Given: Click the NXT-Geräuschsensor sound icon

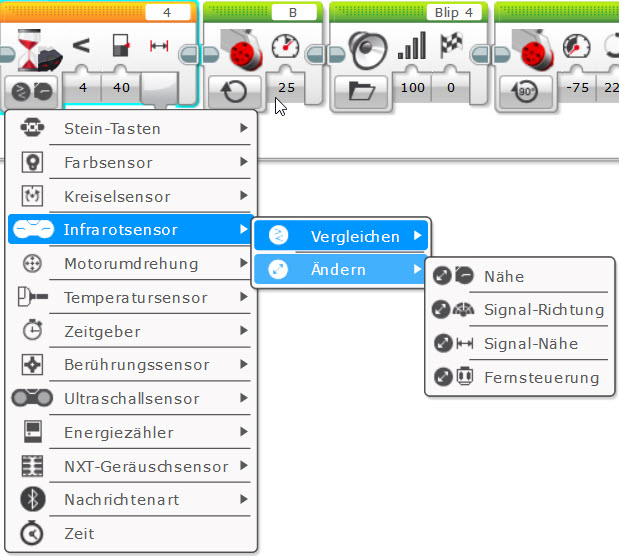Looking at the screenshot, I should (32, 466).
